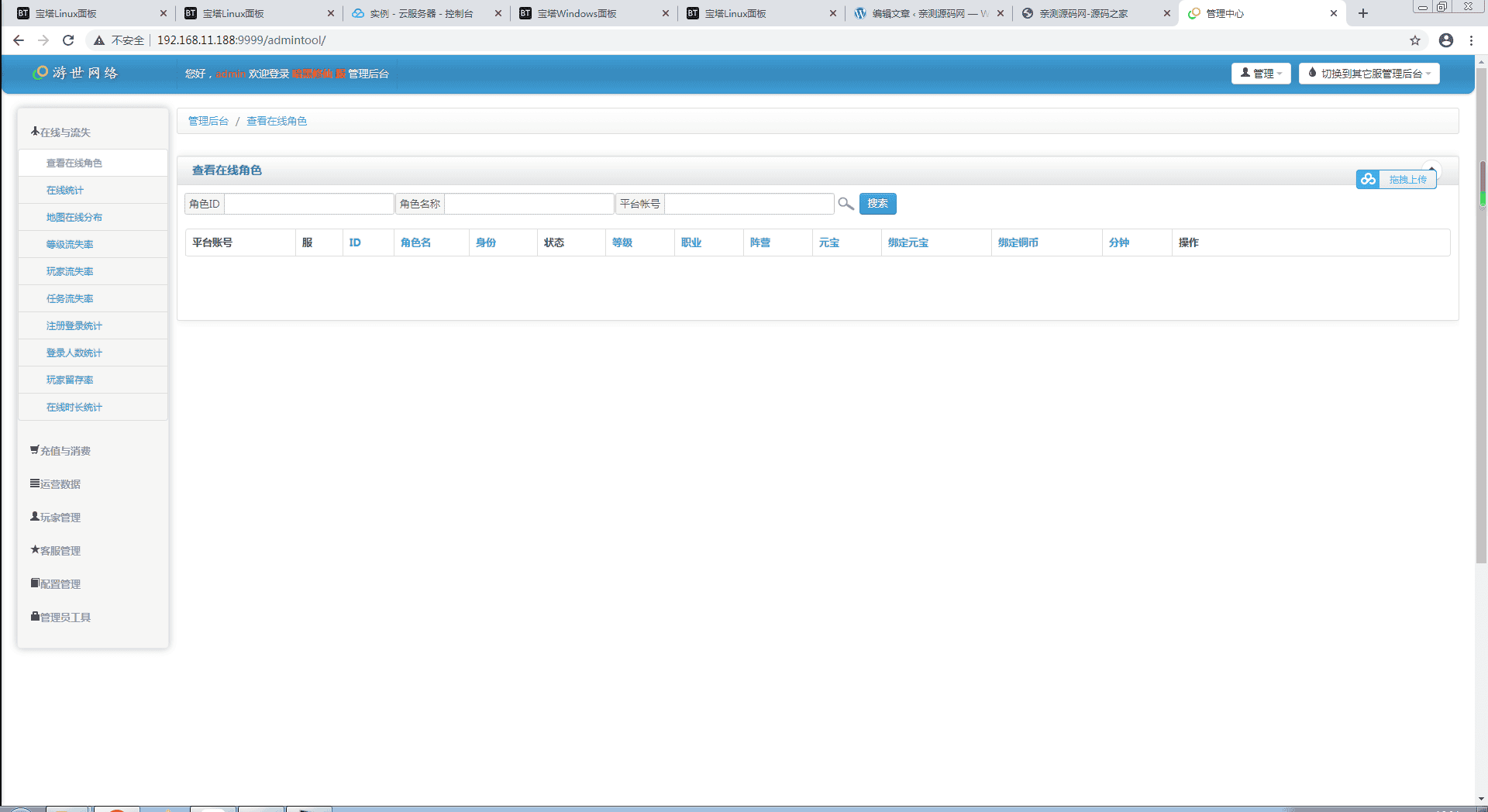Sort the table by 阵营 column
This screenshot has width=1488, height=812.
point(760,243)
